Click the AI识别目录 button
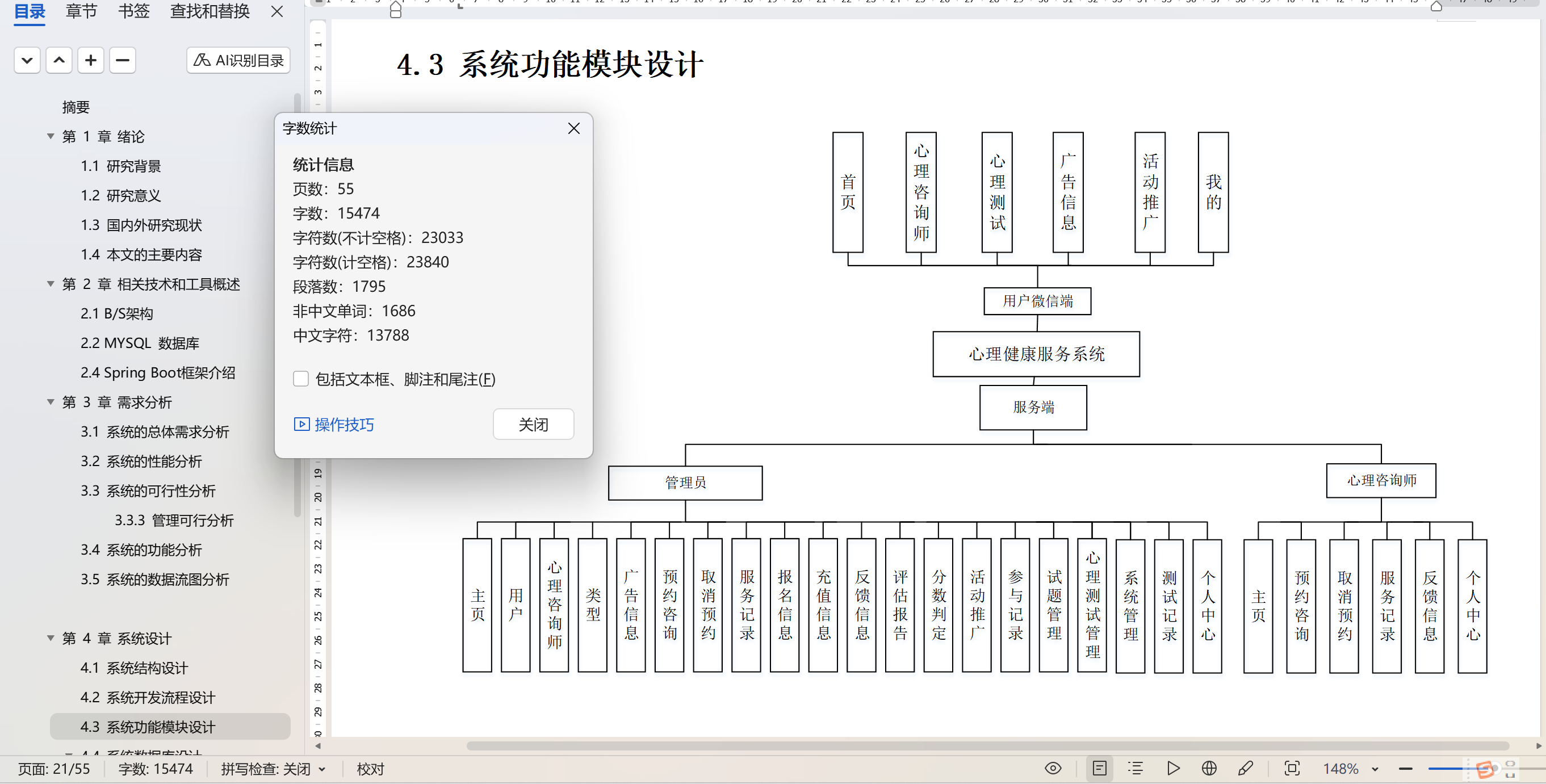 pos(238,61)
